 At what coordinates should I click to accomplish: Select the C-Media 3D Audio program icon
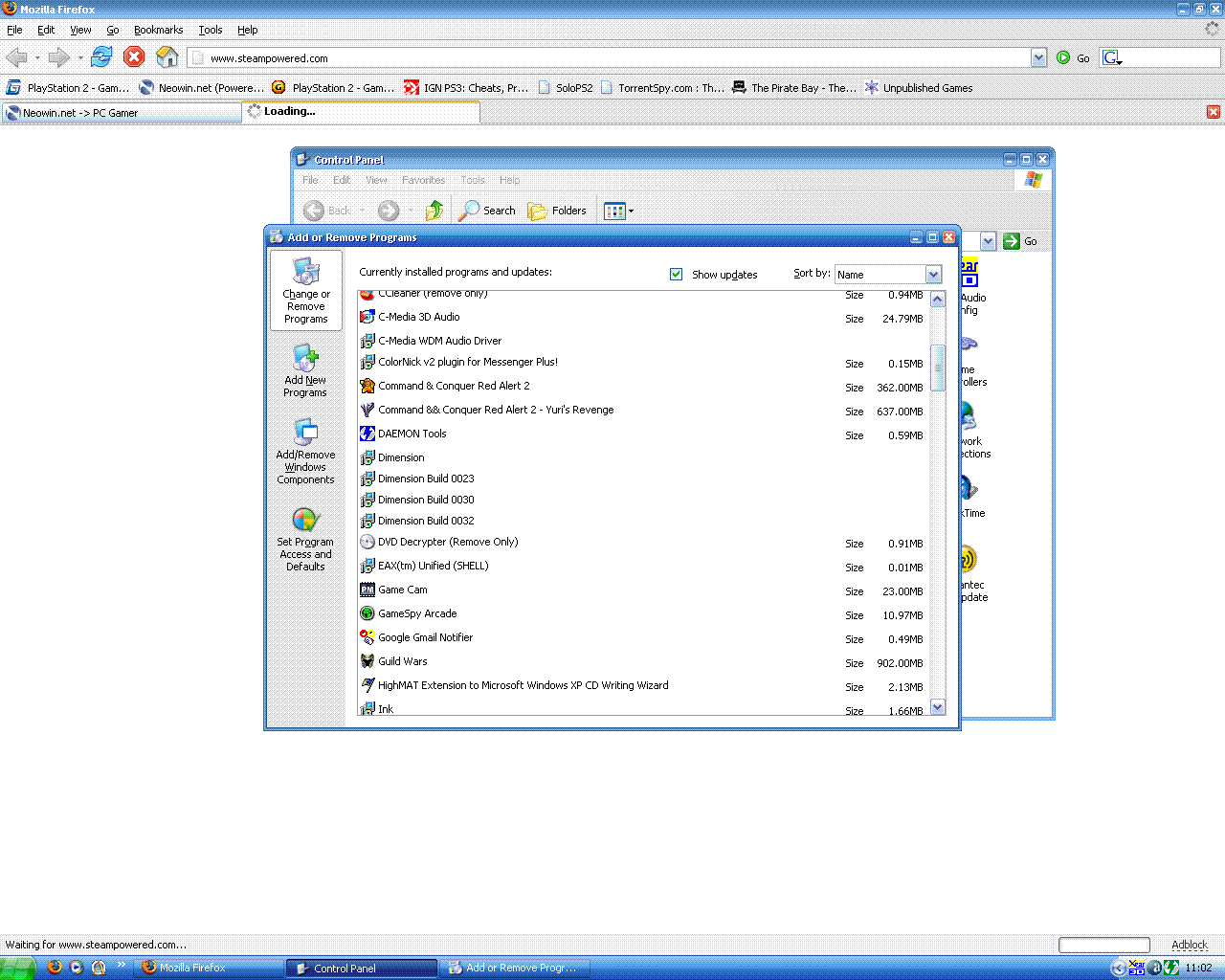click(367, 317)
